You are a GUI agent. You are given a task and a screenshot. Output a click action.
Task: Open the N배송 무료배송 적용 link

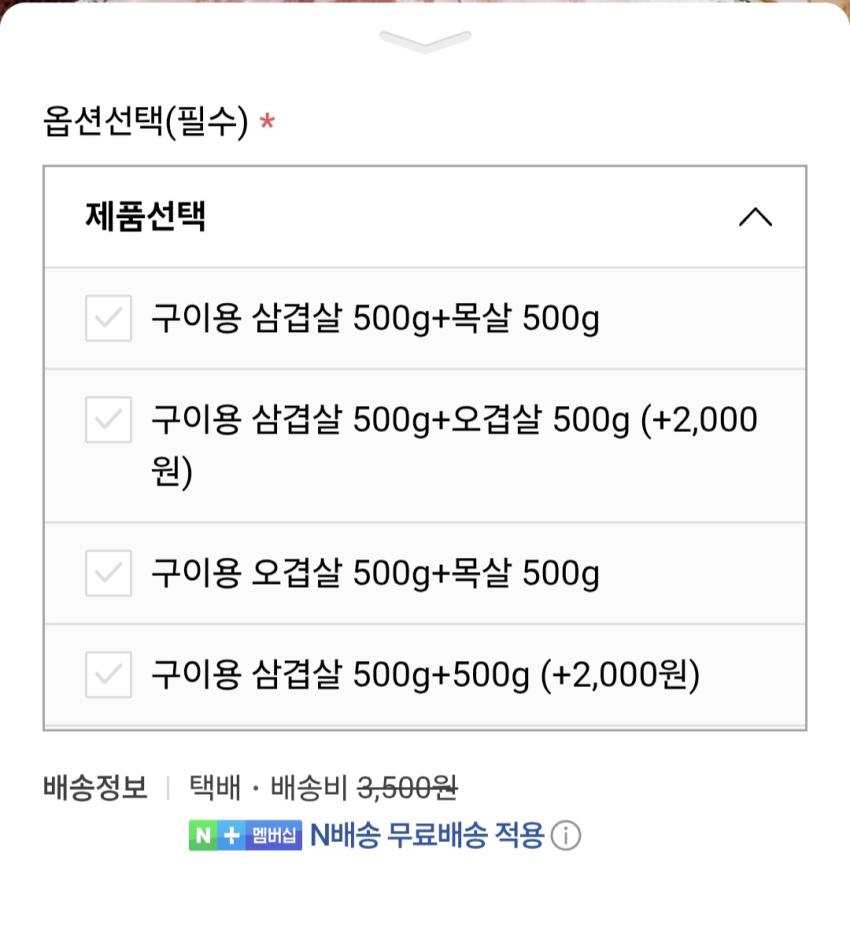click(427, 835)
